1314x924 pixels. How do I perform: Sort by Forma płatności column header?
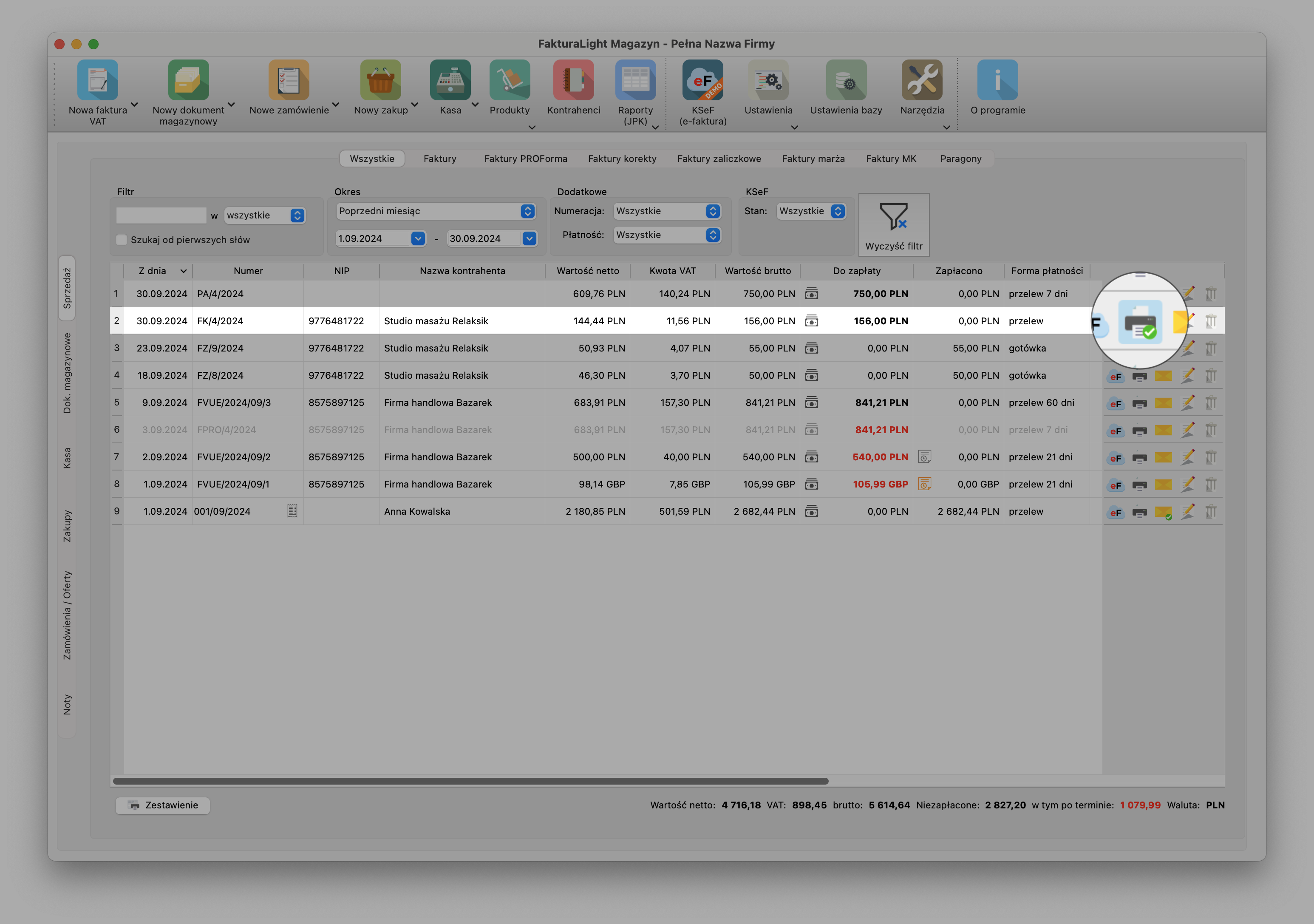(x=1047, y=271)
